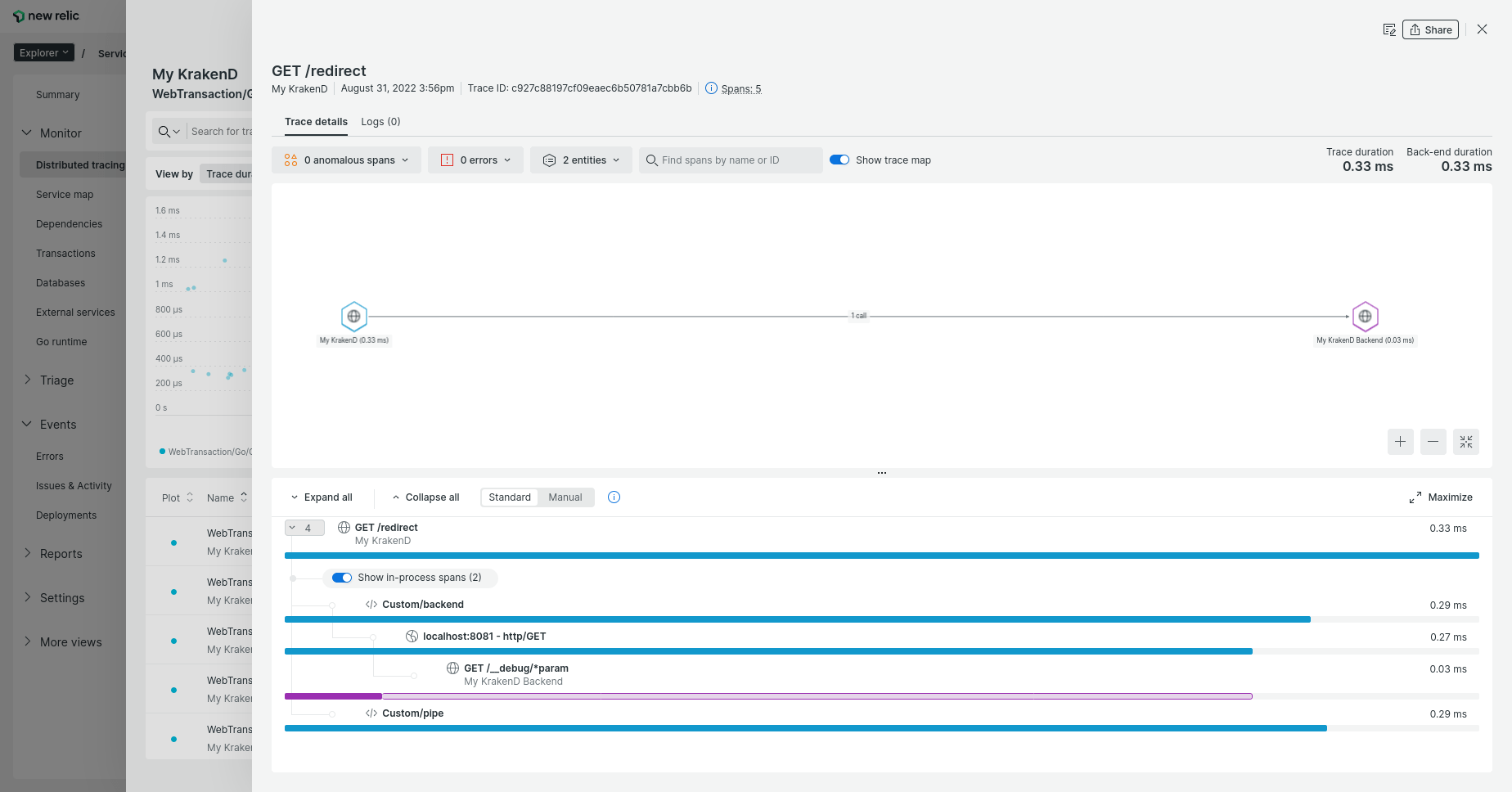Screen dimensions: 1512x792
Task: Click the Spans info icon
Action: pyautogui.click(x=711, y=88)
